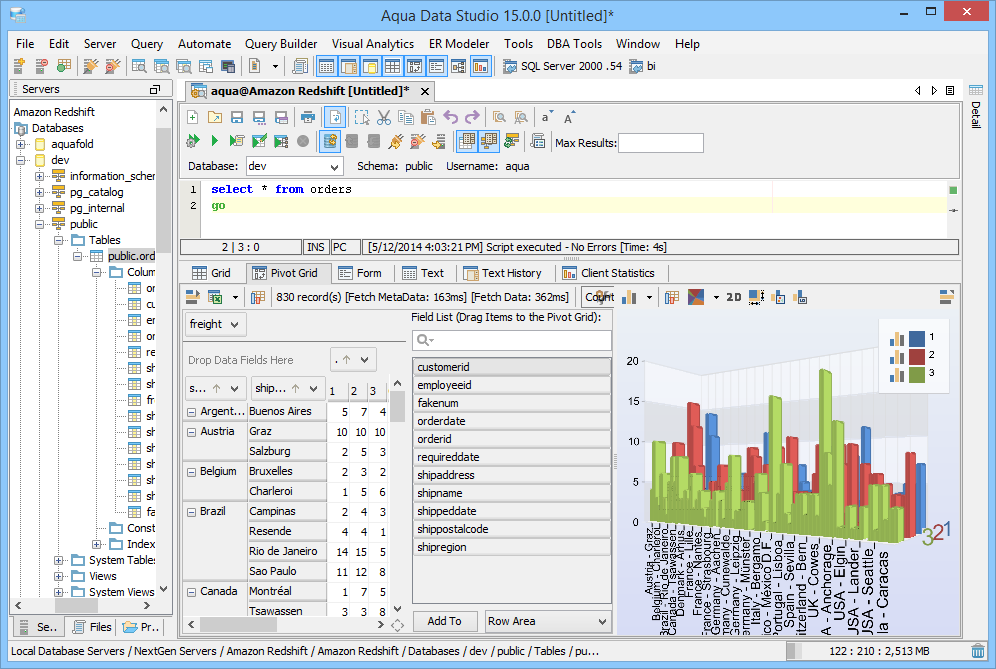Image resolution: width=996 pixels, height=669 pixels.
Task: Click the green Execute play icon
Action: (214, 141)
